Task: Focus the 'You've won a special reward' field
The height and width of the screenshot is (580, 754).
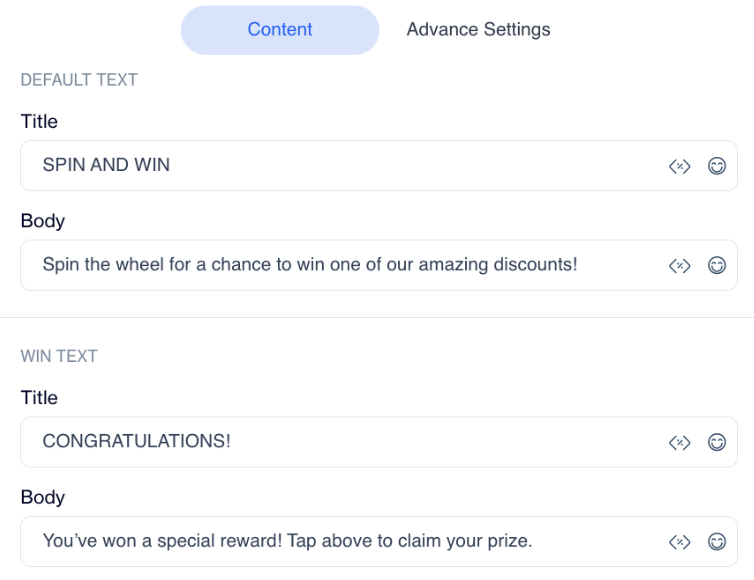Action: 340,542
